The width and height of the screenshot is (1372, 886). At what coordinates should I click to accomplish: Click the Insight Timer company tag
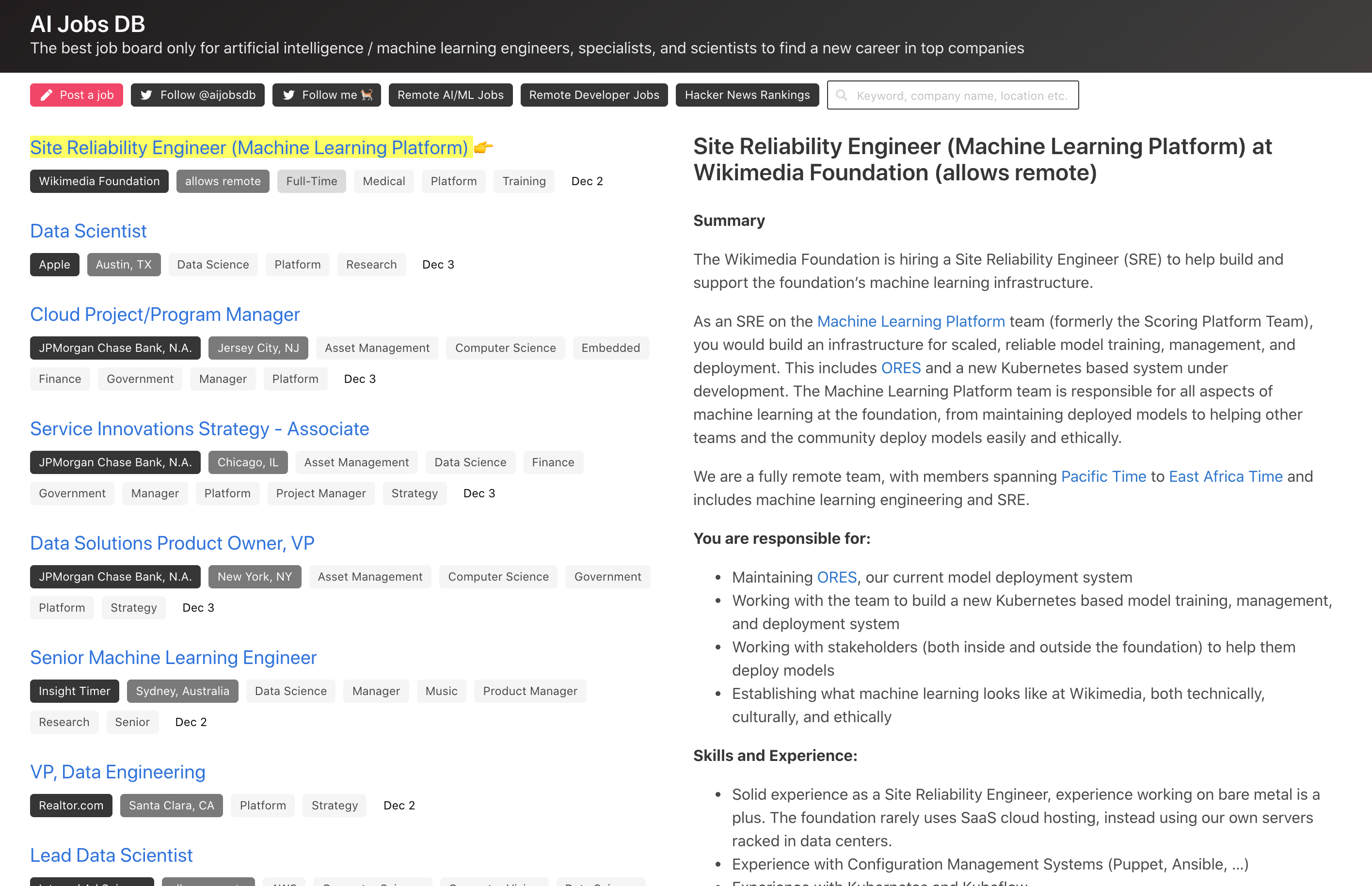(x=74, y=691)
